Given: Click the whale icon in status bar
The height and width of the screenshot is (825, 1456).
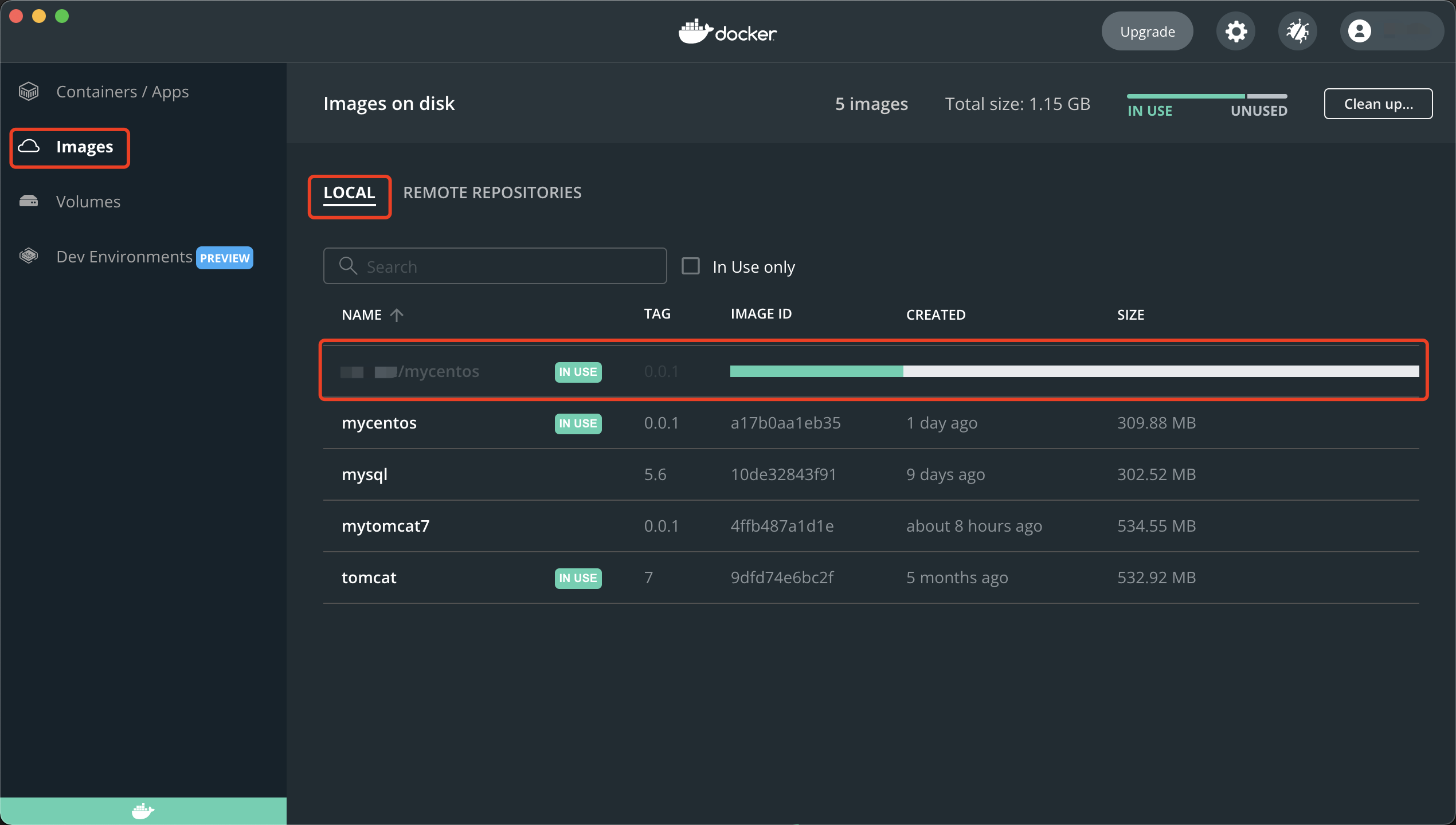Looking at the screenshot, I should coord(143,811).
